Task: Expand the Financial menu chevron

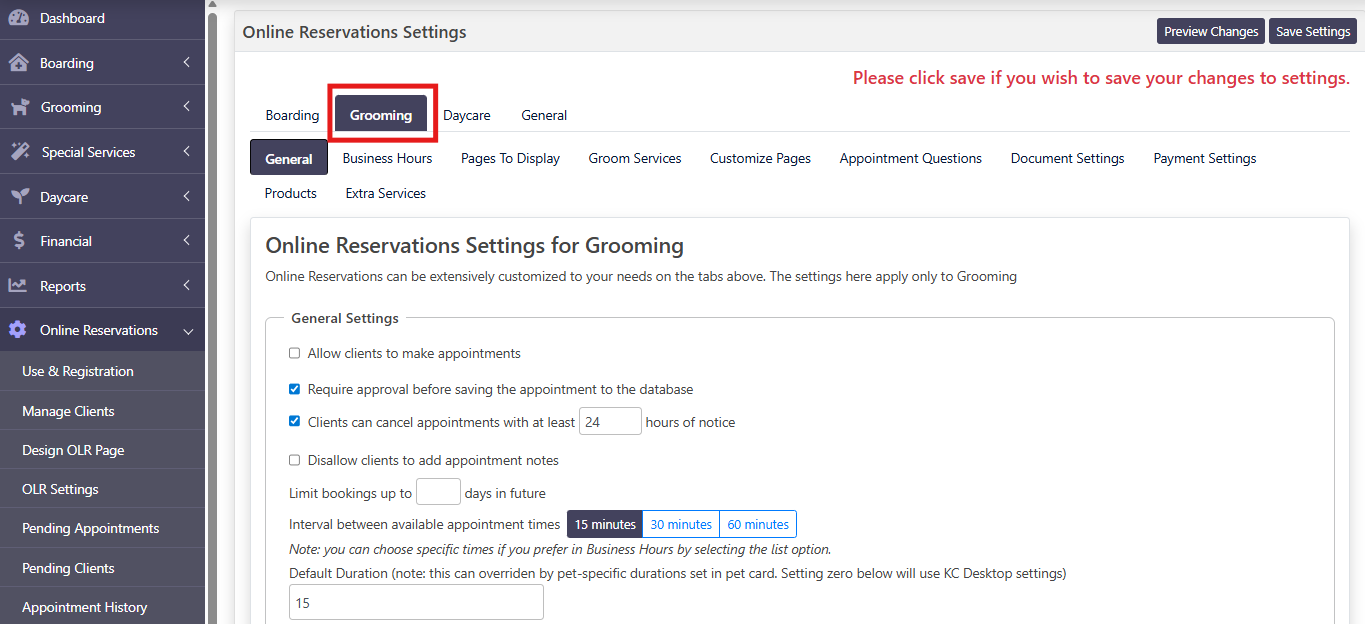Action: pos(187,241)
